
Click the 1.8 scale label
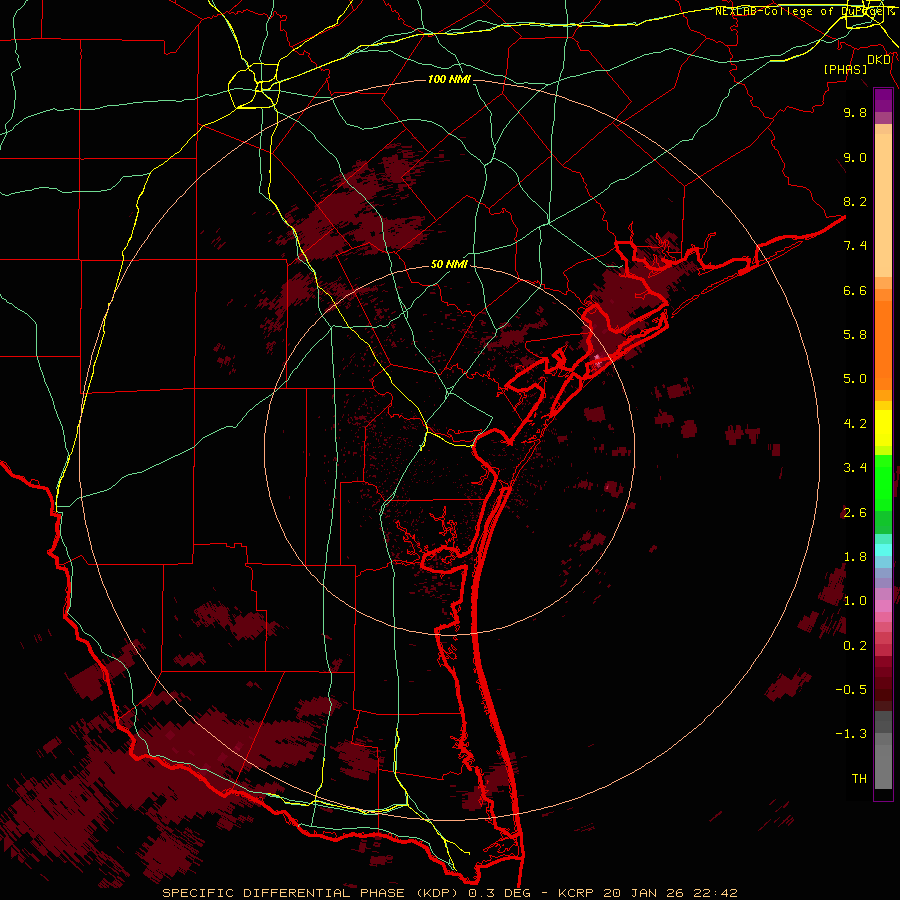point(855,557)
